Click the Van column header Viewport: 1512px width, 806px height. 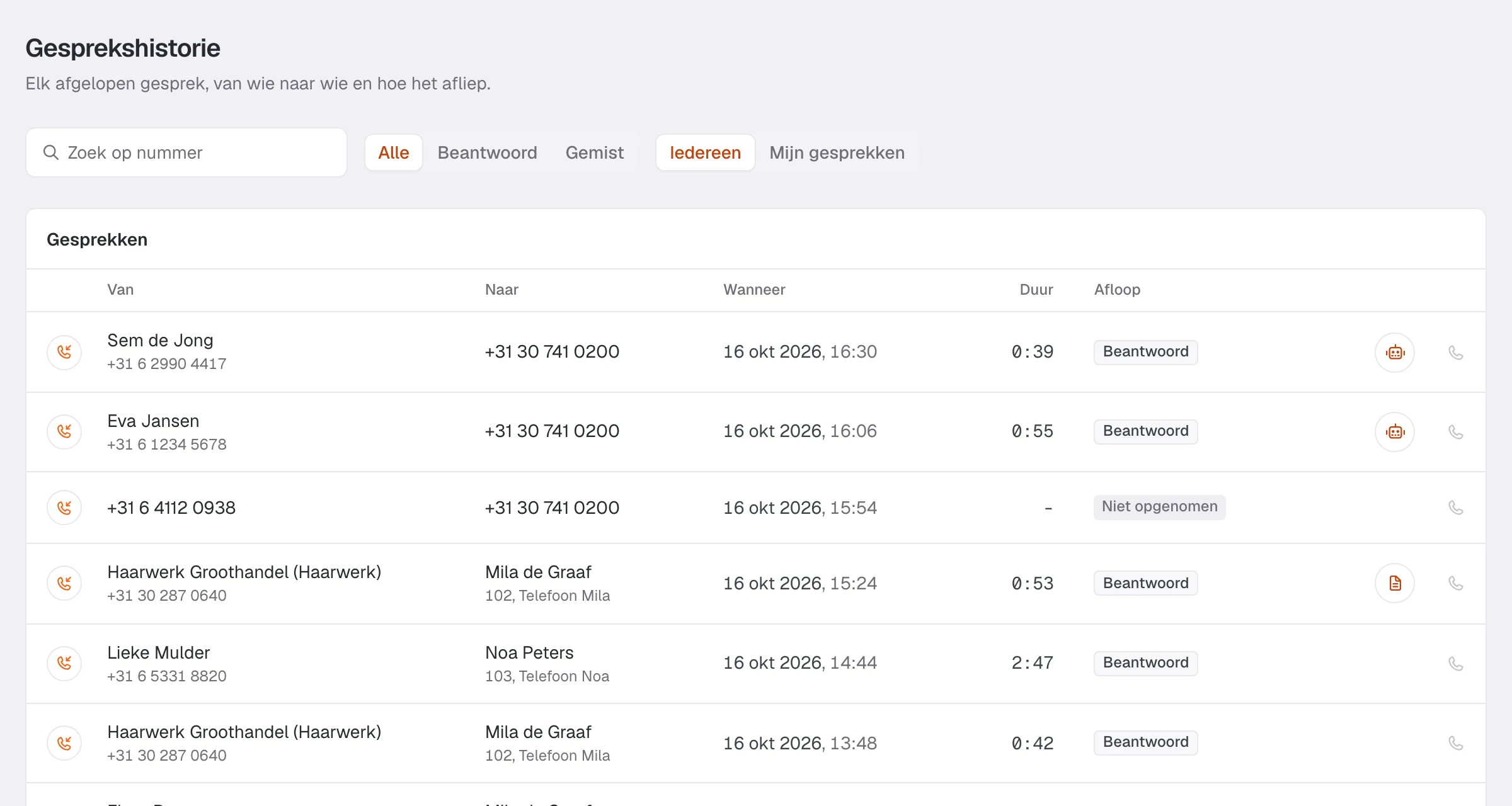pyautogui.click(x=120, y=290)
